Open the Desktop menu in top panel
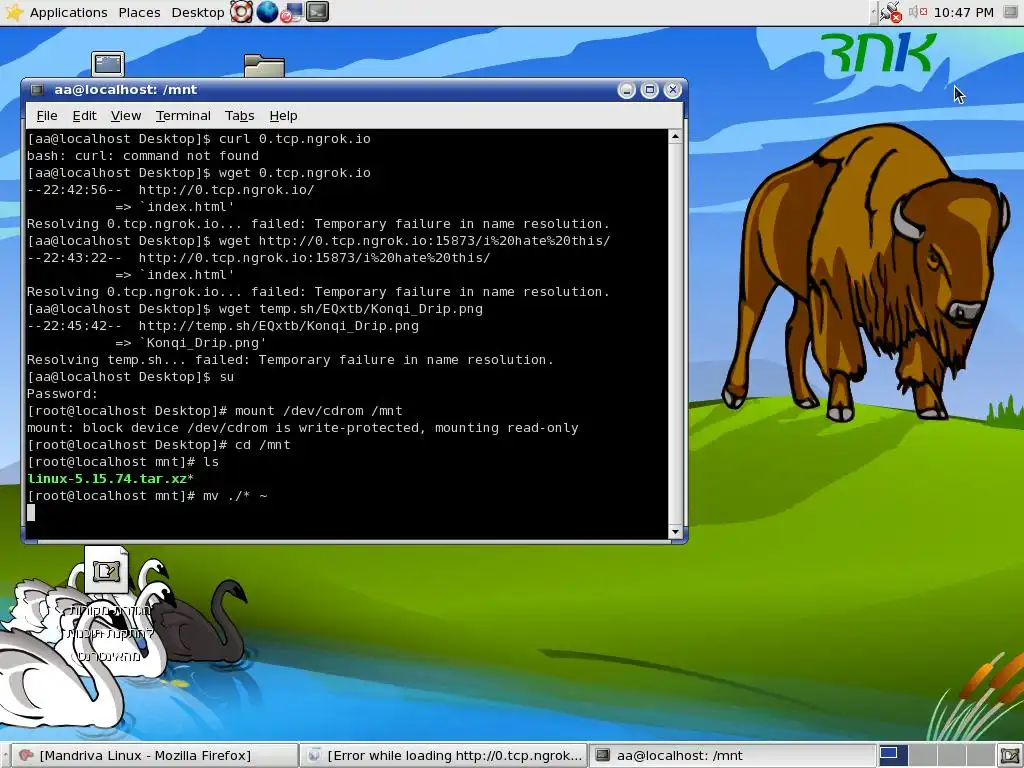Viewport: 1024px width, 768px height. tap(198, 12)
